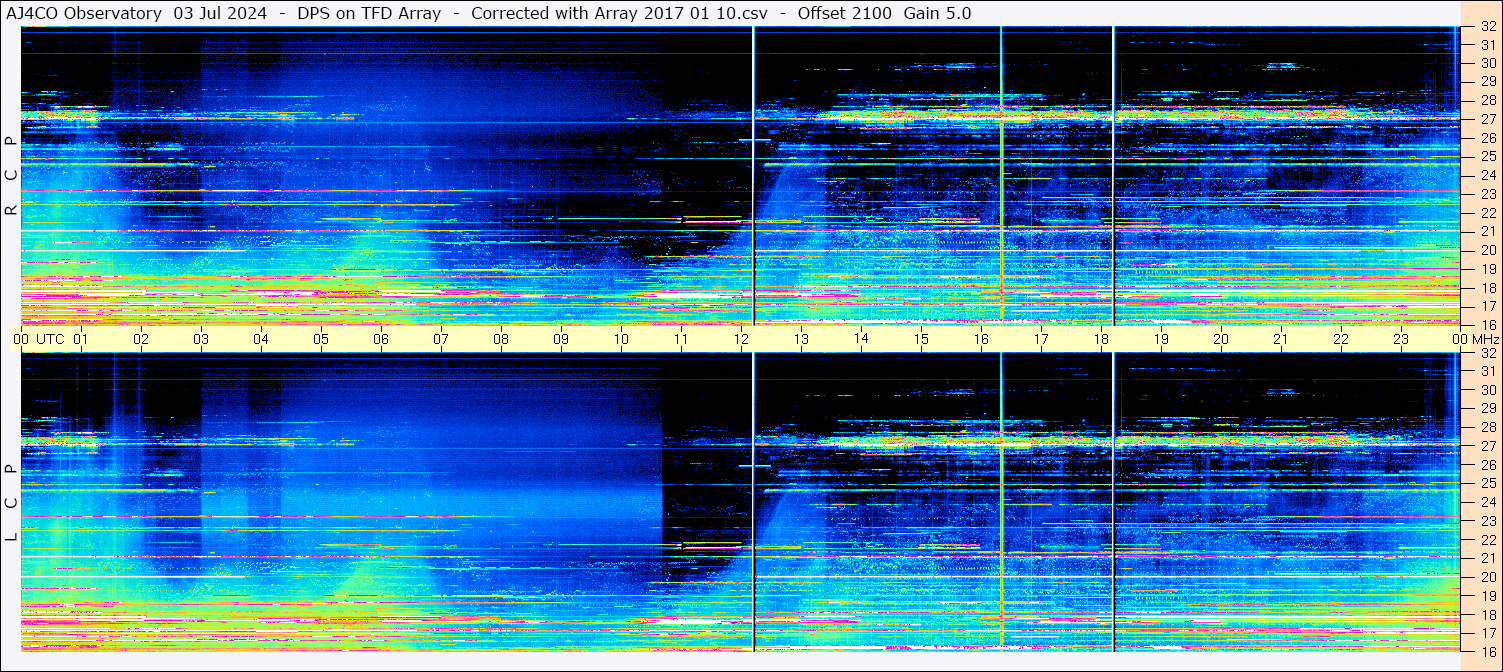Click hour 19 on the time axis
This screenshot has height=672, width=1503.
coord(1161,339)
